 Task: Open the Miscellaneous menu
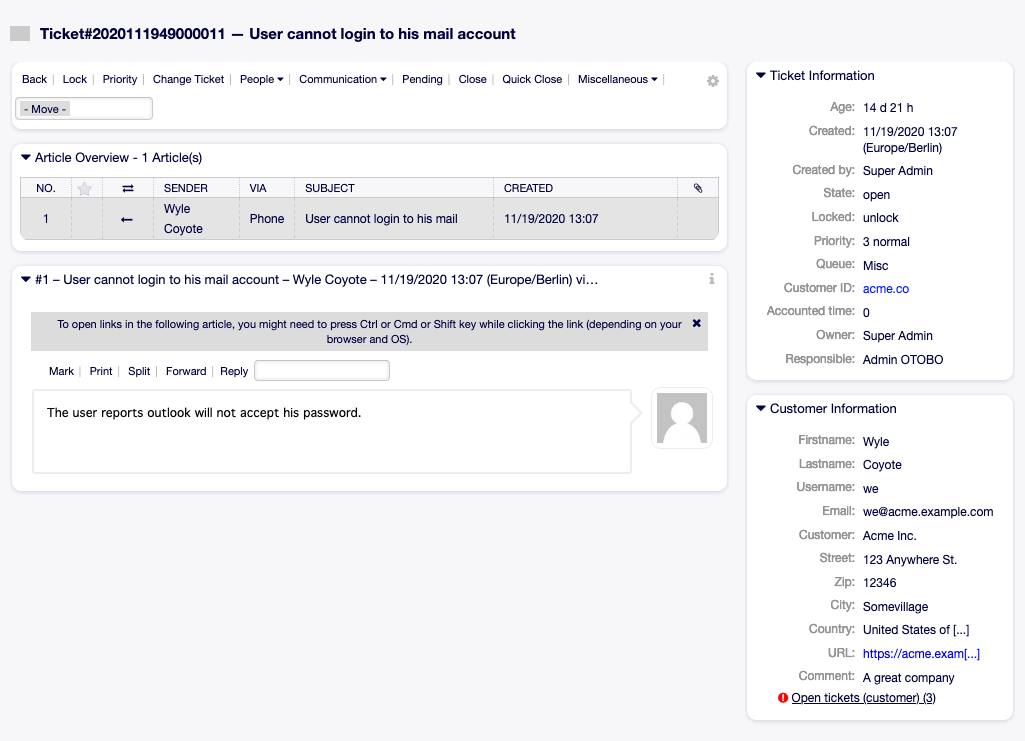[x=617, y=80]
